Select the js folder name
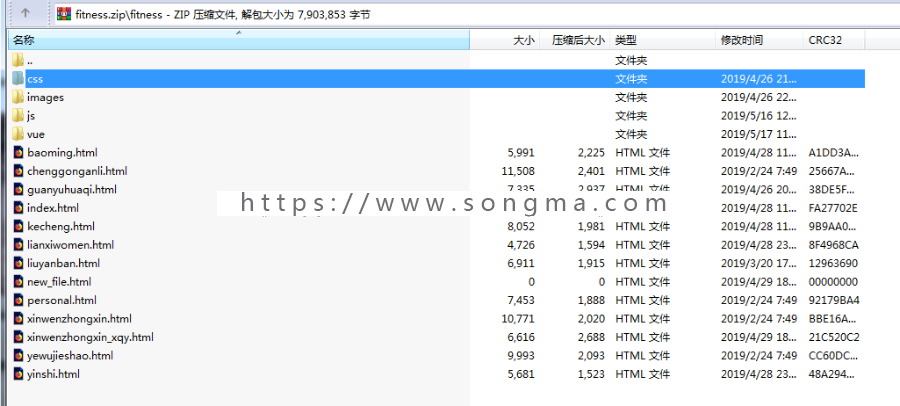900x406 pixels. click(31, 116)
